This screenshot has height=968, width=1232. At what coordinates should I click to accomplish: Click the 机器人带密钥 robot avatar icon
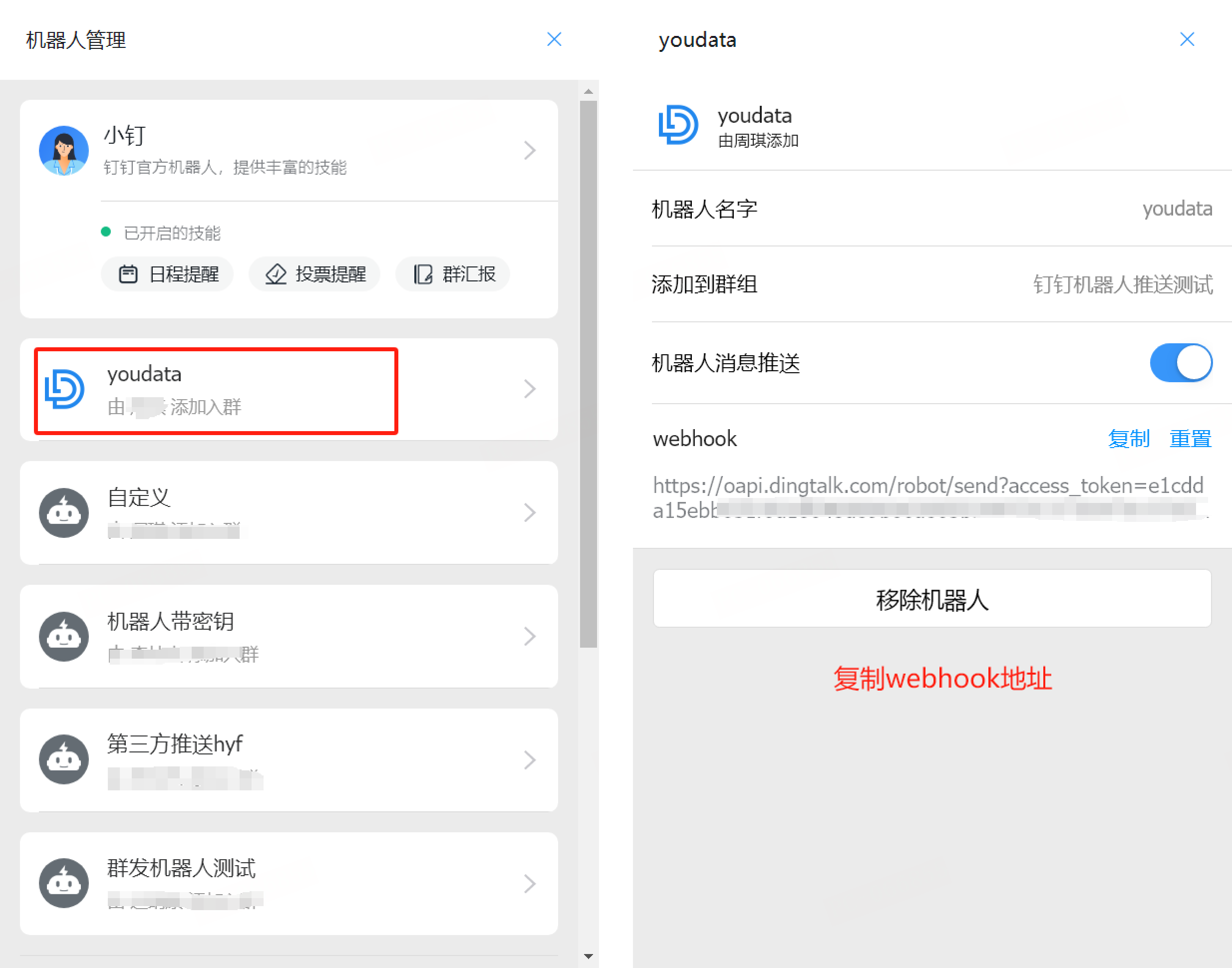(x=63, y=636)
